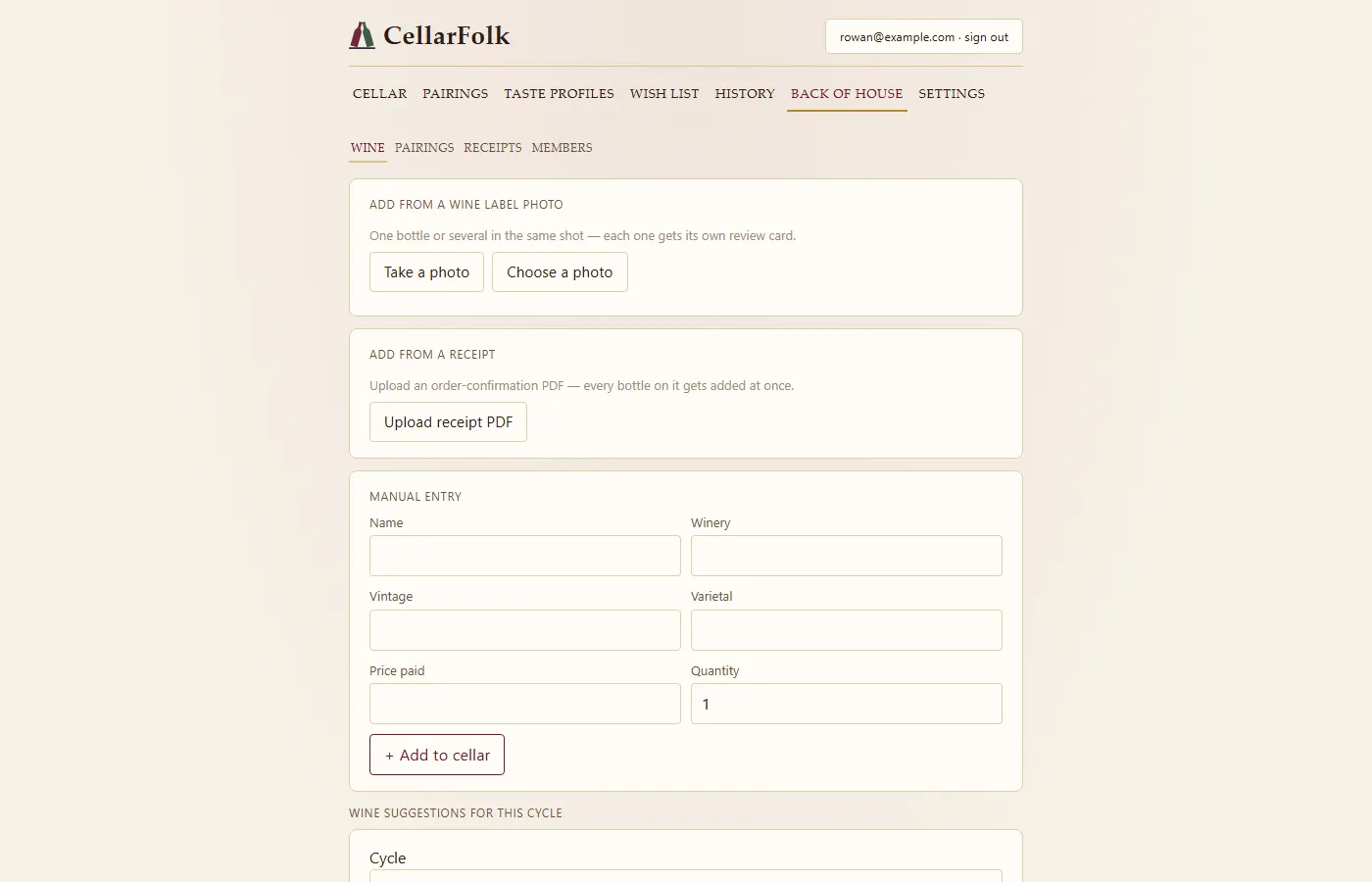The image size is (1372, 882).
Task: Select the Members sub-tab
Action: pos(562,148)
